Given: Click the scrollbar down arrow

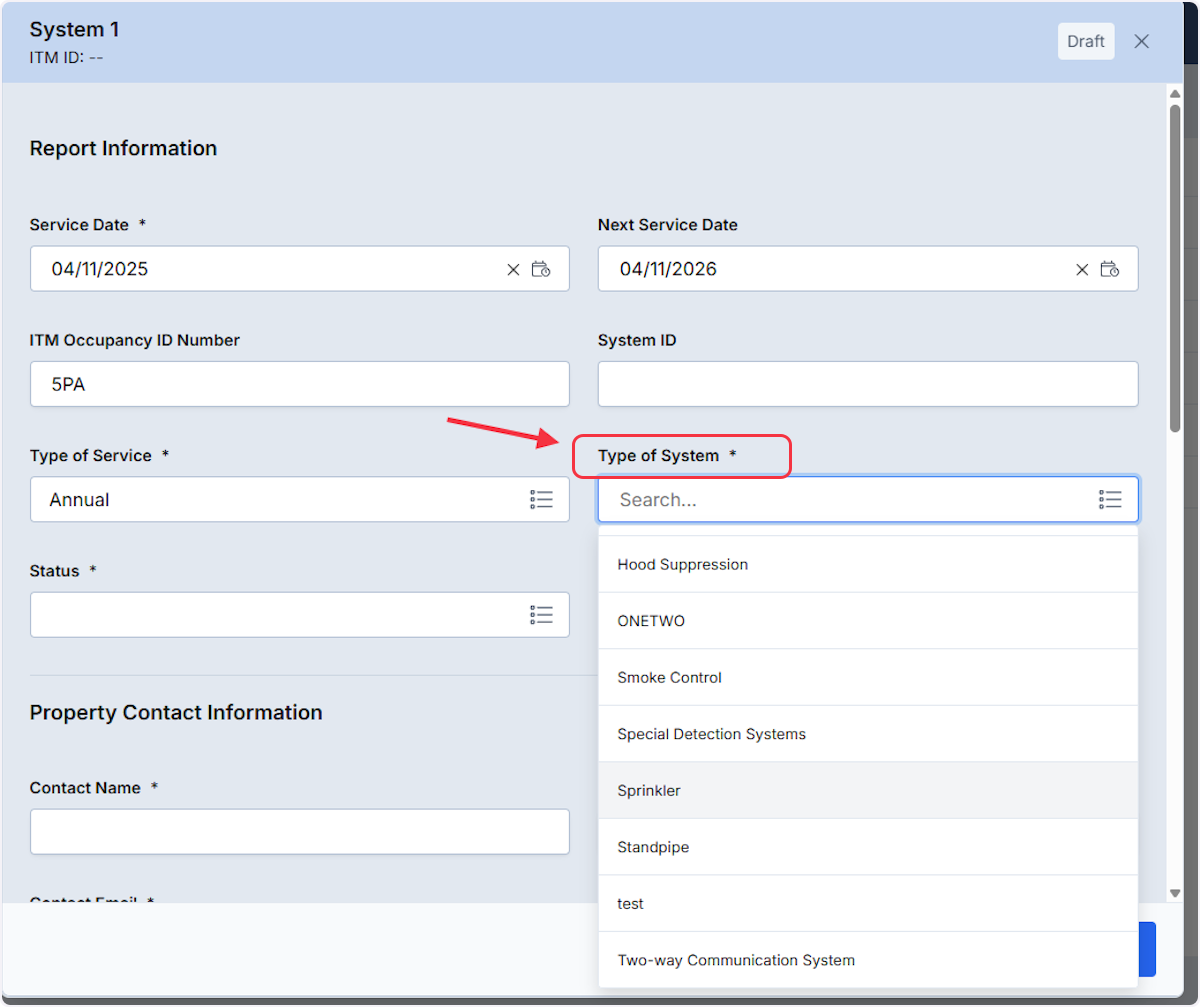Looking at the screenshot, I should pyautogui.click(x=1175, y=893).
